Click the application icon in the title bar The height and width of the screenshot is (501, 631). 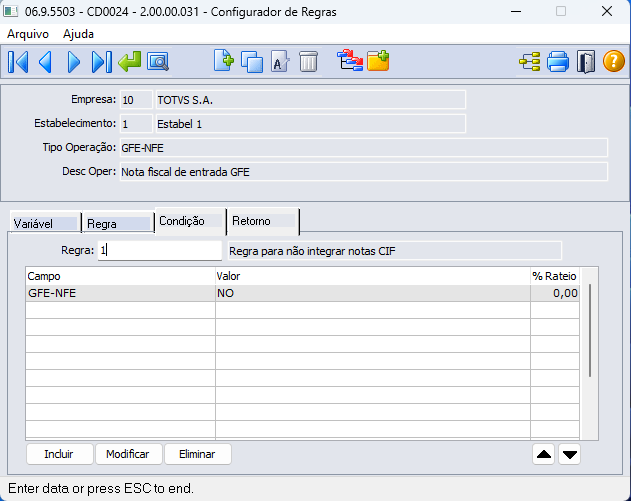10,11
